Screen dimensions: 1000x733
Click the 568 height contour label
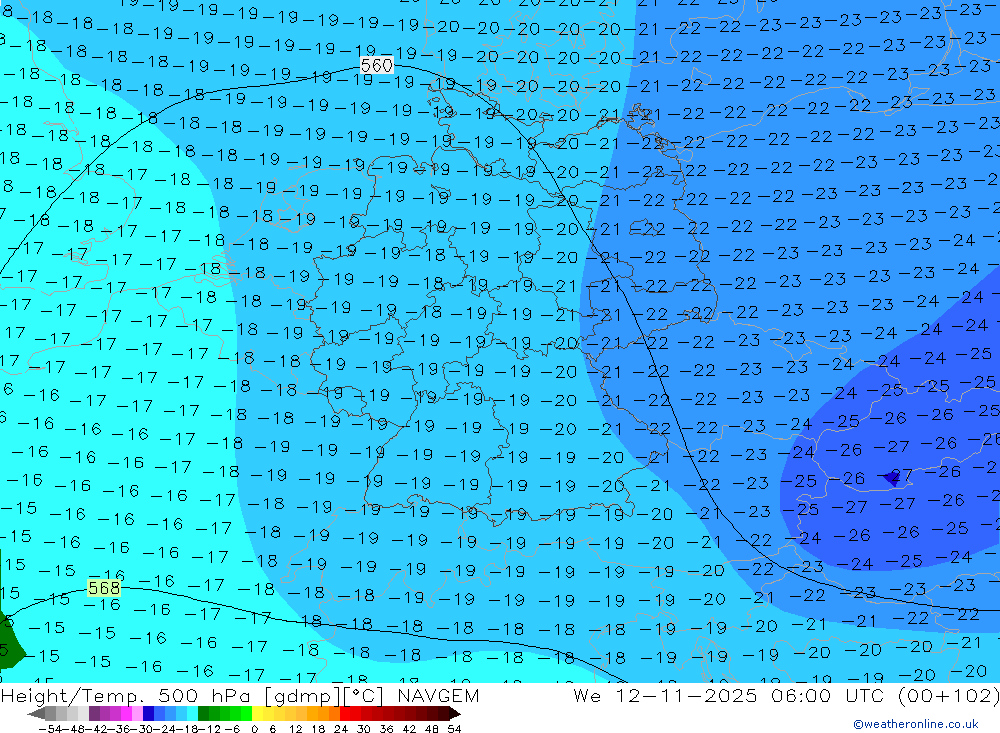(x=104, y=588)
